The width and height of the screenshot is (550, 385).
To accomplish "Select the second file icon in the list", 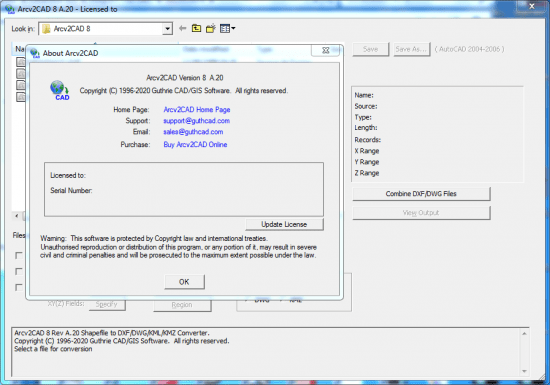I will pyautogui.click(x=21, y=74).
